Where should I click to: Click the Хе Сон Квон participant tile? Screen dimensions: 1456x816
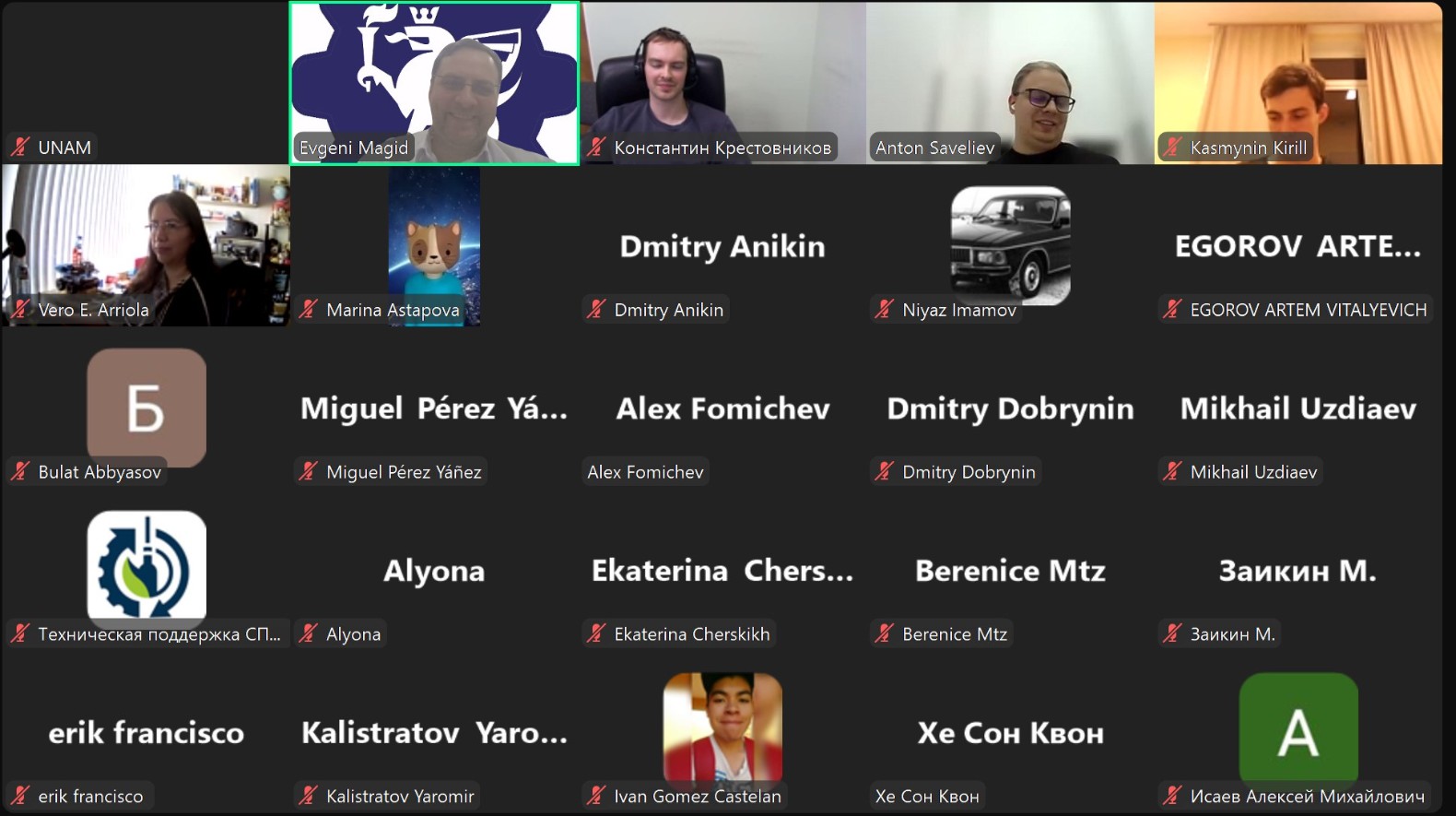[1010, 732]
